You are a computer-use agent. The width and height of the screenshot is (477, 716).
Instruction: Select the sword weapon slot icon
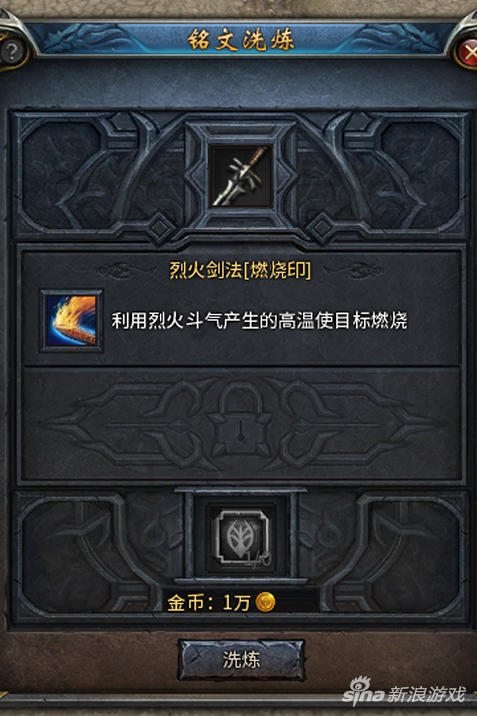pyautogui.click(x=241, y=176)
